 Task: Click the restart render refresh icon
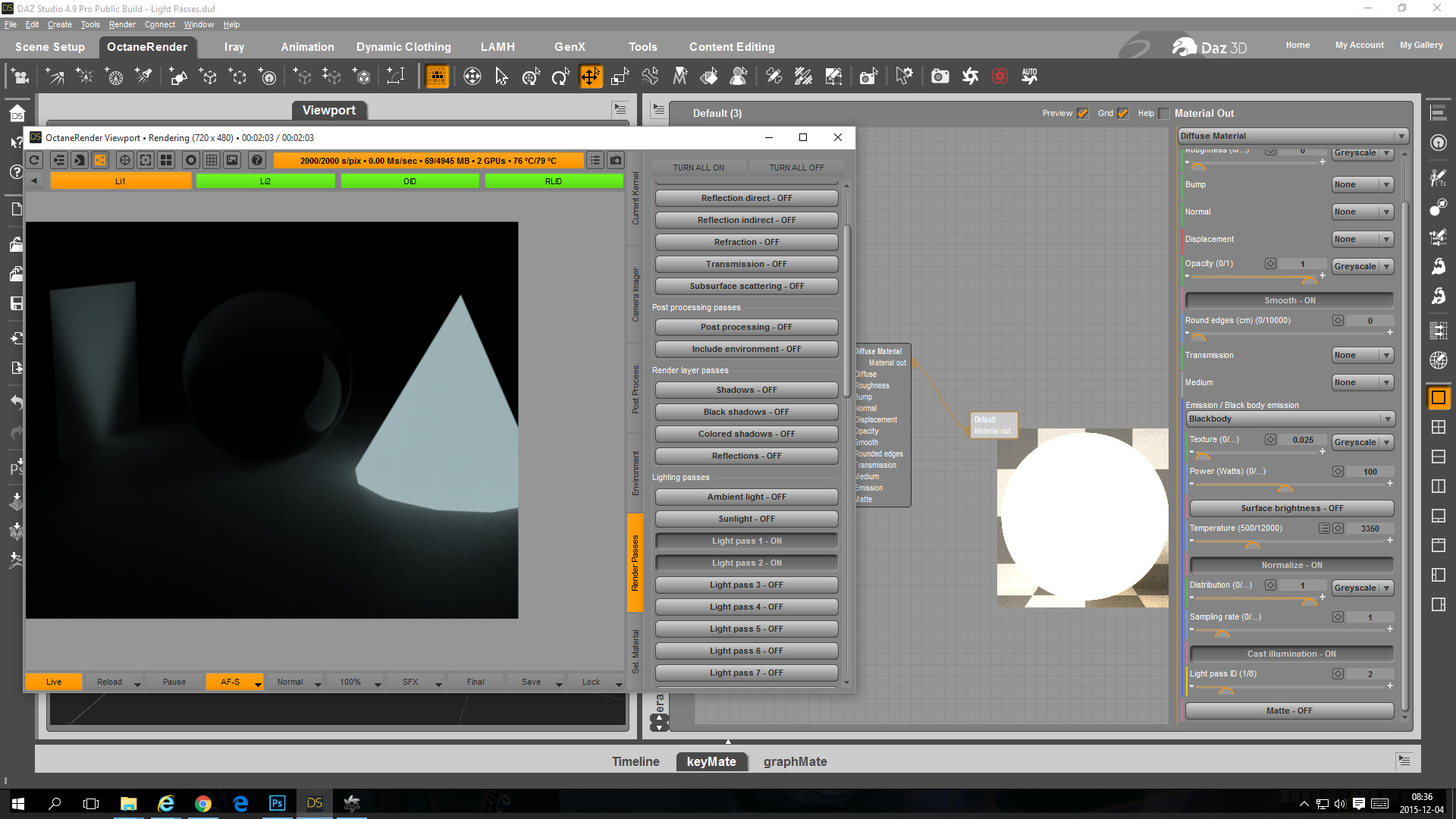click(34, 160)
